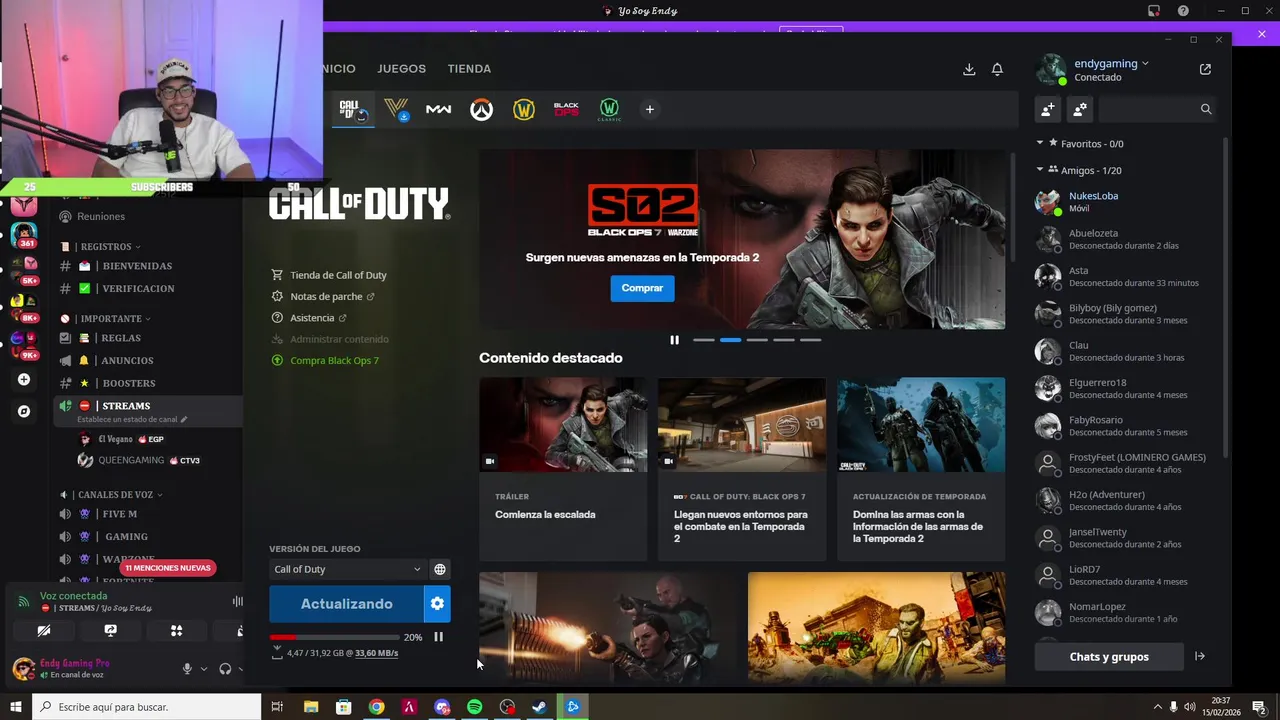Screen dimensions: 1280x720
Task: Collapse the Favoritos - 0/0 group
Action: click(1040, 143)
